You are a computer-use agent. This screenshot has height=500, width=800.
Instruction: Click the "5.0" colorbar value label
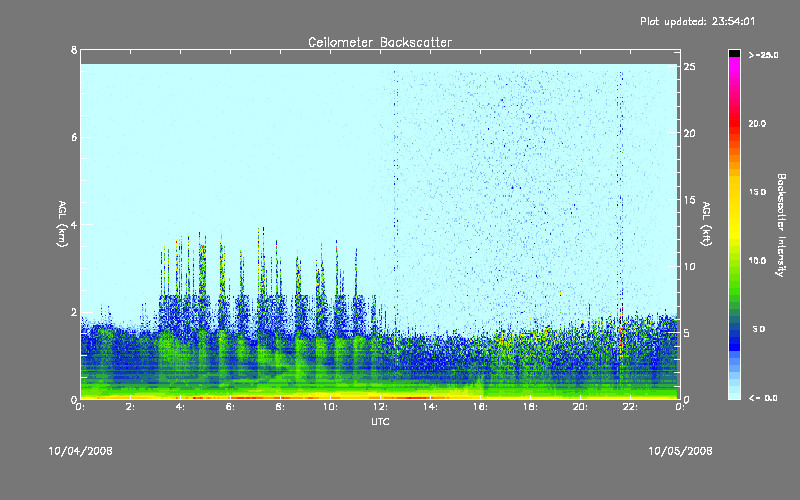point(759,330)
